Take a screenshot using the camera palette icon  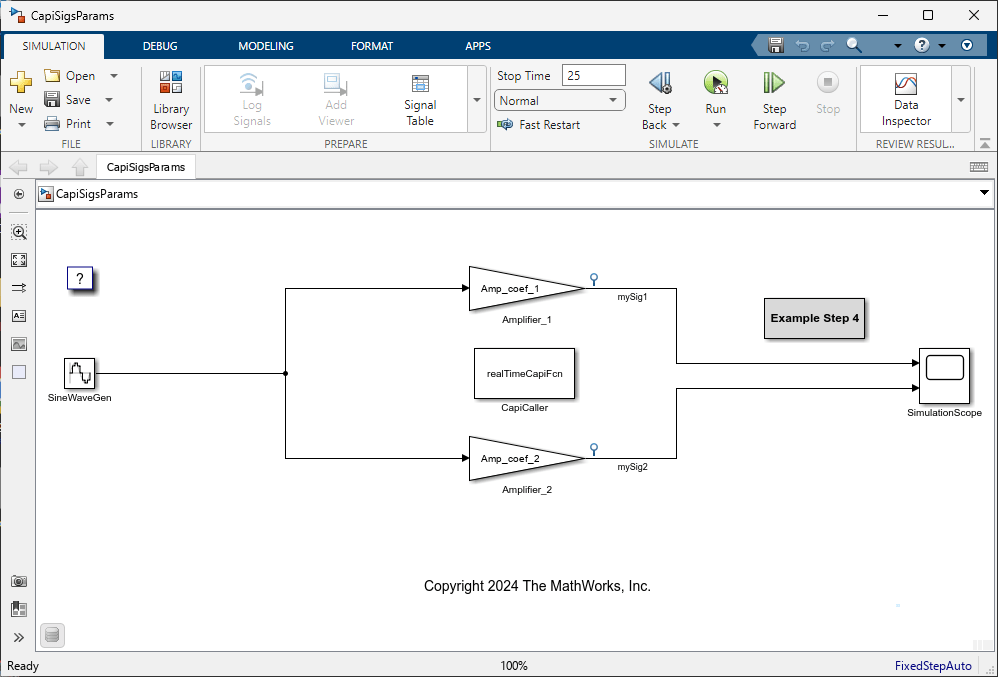point(19,581)
